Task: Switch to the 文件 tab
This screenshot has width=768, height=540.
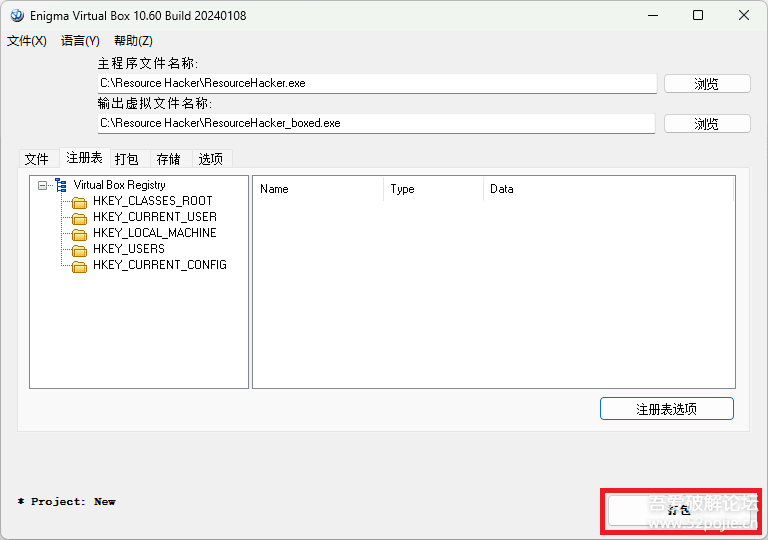Action: (37, 159)
